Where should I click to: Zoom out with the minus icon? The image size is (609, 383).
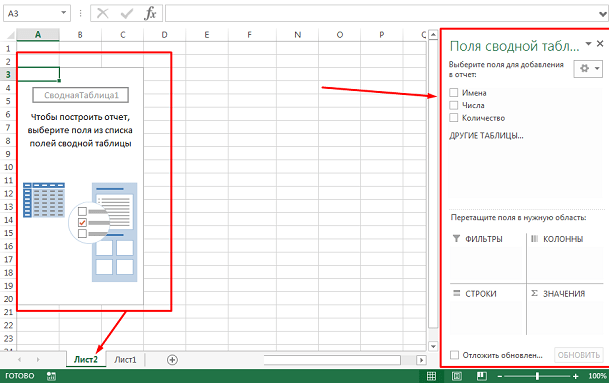click(x=500, y=376)
